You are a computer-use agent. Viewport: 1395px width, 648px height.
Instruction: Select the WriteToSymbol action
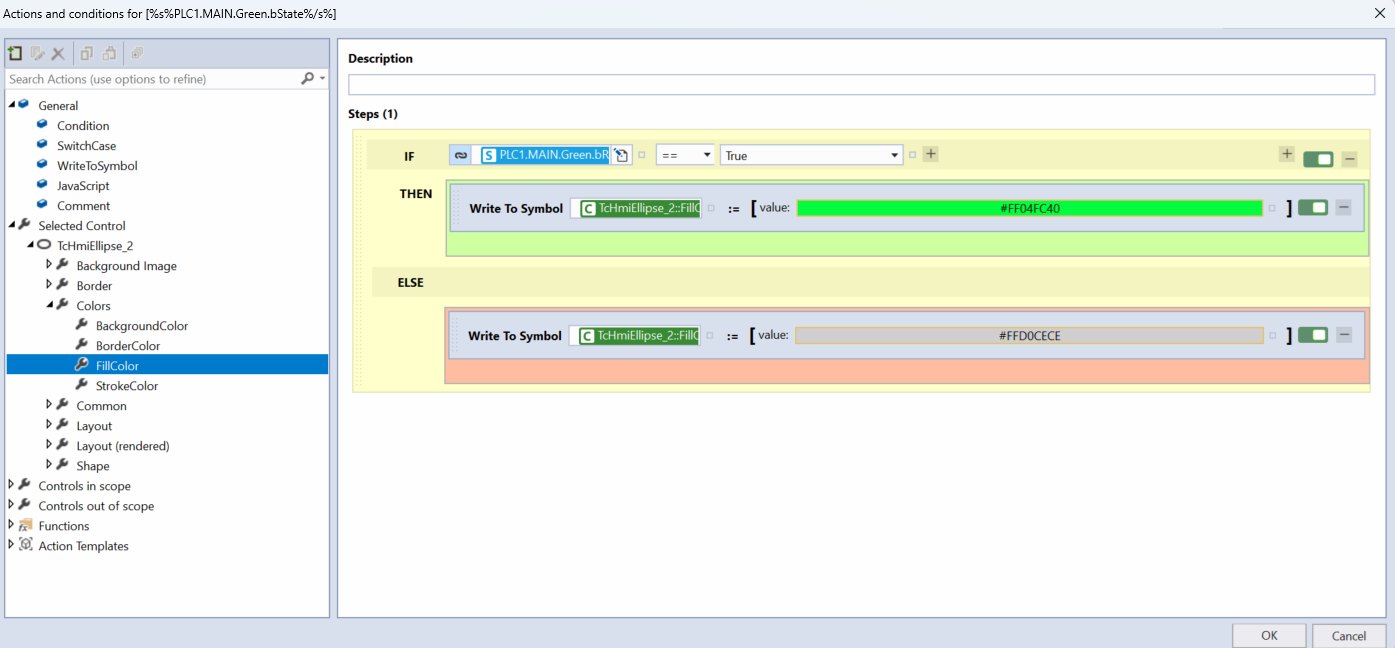(x=97, y=166)
